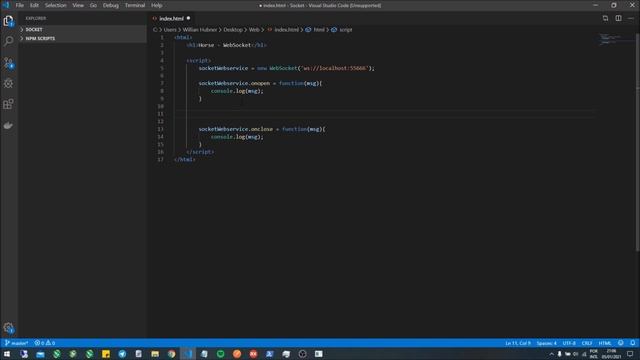Click 'script' breadcrumb symbol
This screenshot has height=360, width=640.
pos(346,29)
